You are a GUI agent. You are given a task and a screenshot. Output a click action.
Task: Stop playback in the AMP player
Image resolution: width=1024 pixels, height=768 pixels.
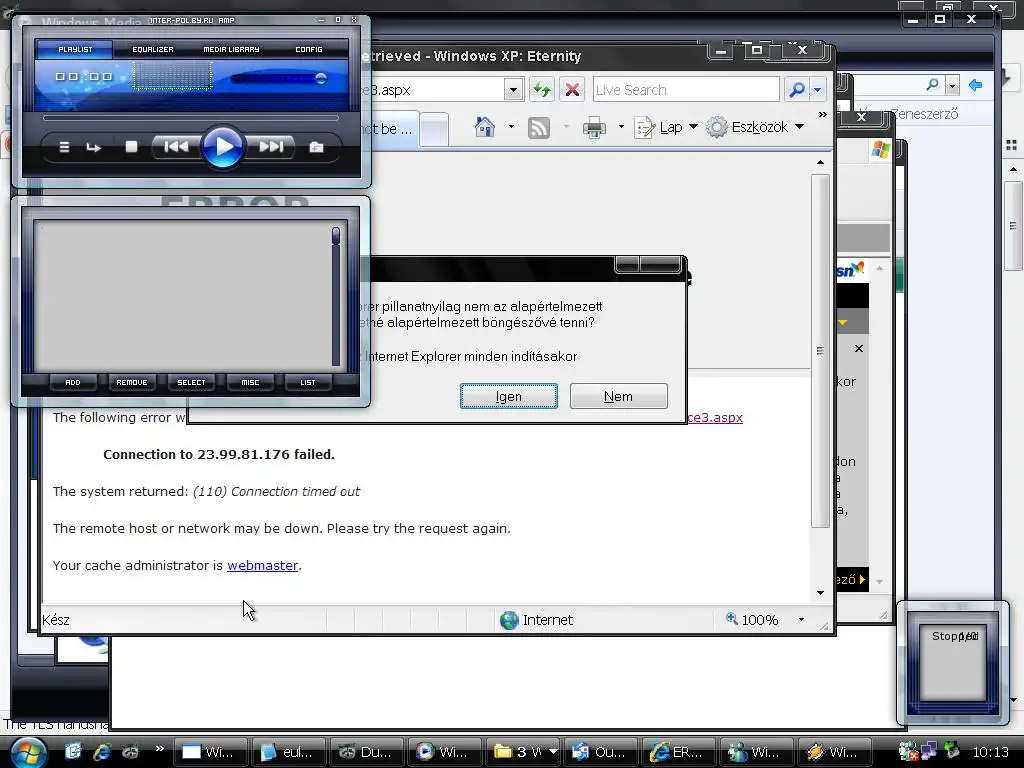pyautogui.click(x=131, y=147)
